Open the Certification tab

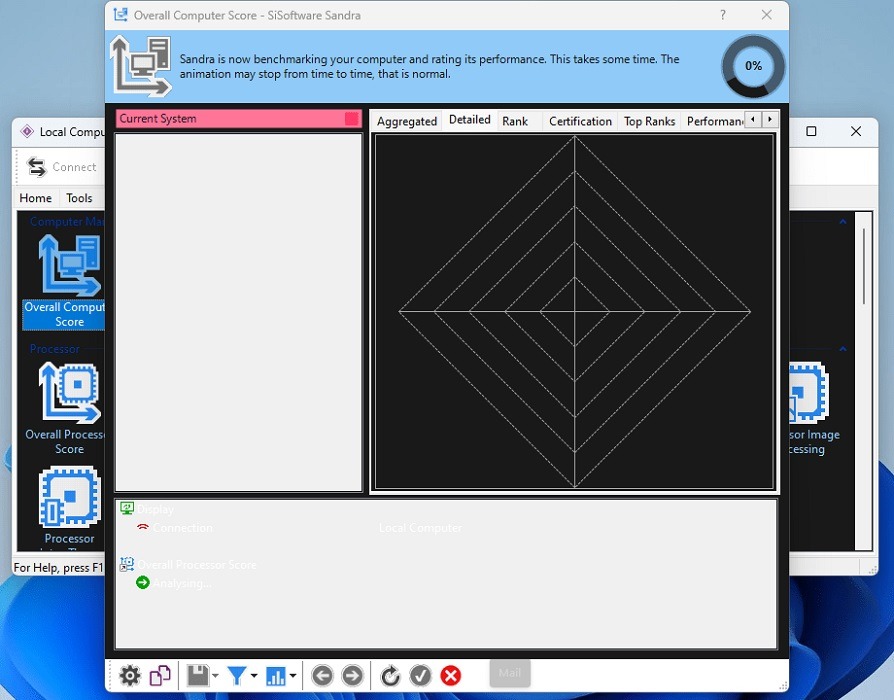tap(580, 120)
